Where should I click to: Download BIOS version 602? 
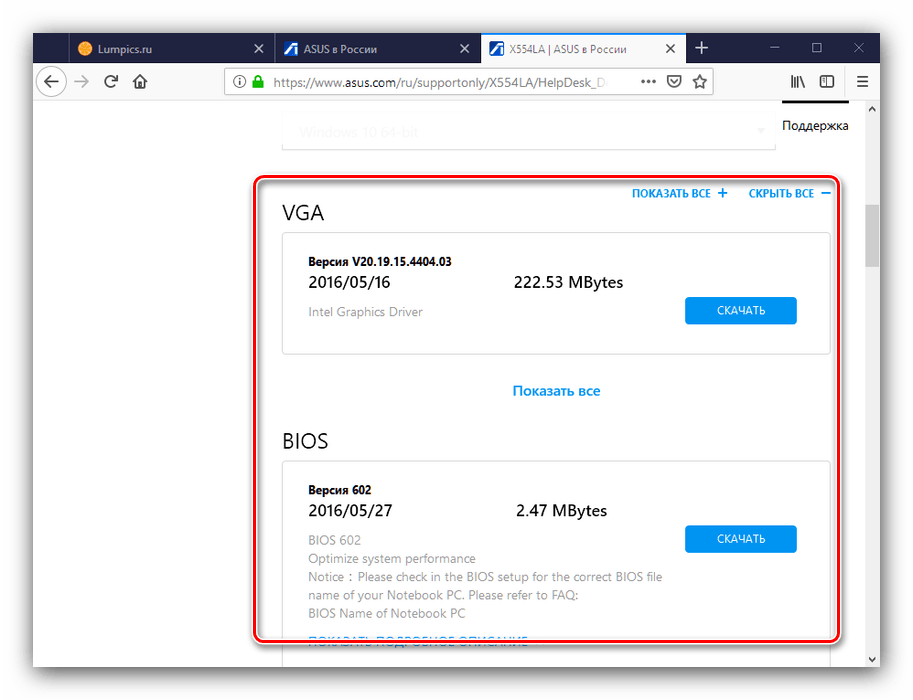[740, 539]
